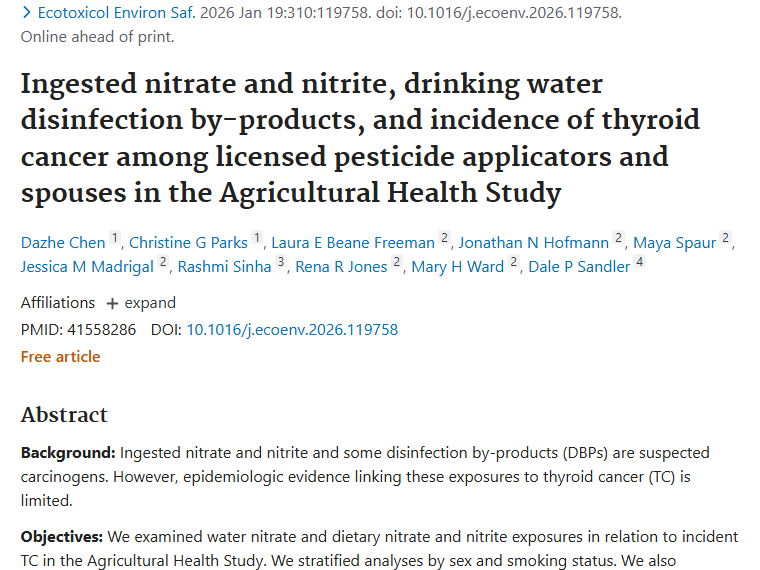
Task: Click the plus icon beside expand
Action: coord(112,303)
